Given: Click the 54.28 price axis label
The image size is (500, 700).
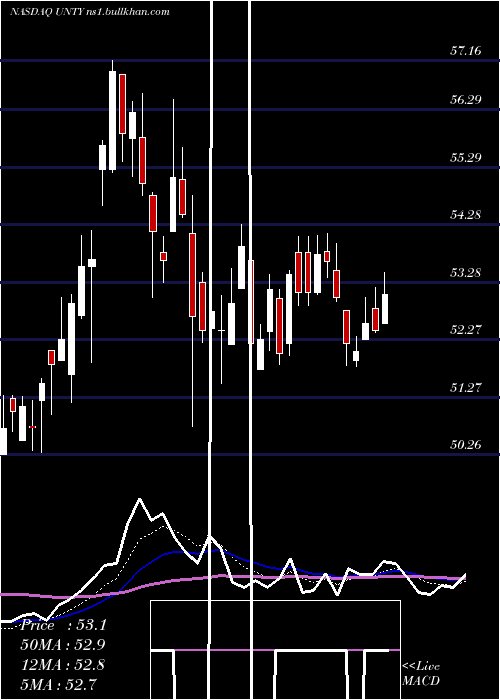Looking at the screenshot, I should pos(466,215).
